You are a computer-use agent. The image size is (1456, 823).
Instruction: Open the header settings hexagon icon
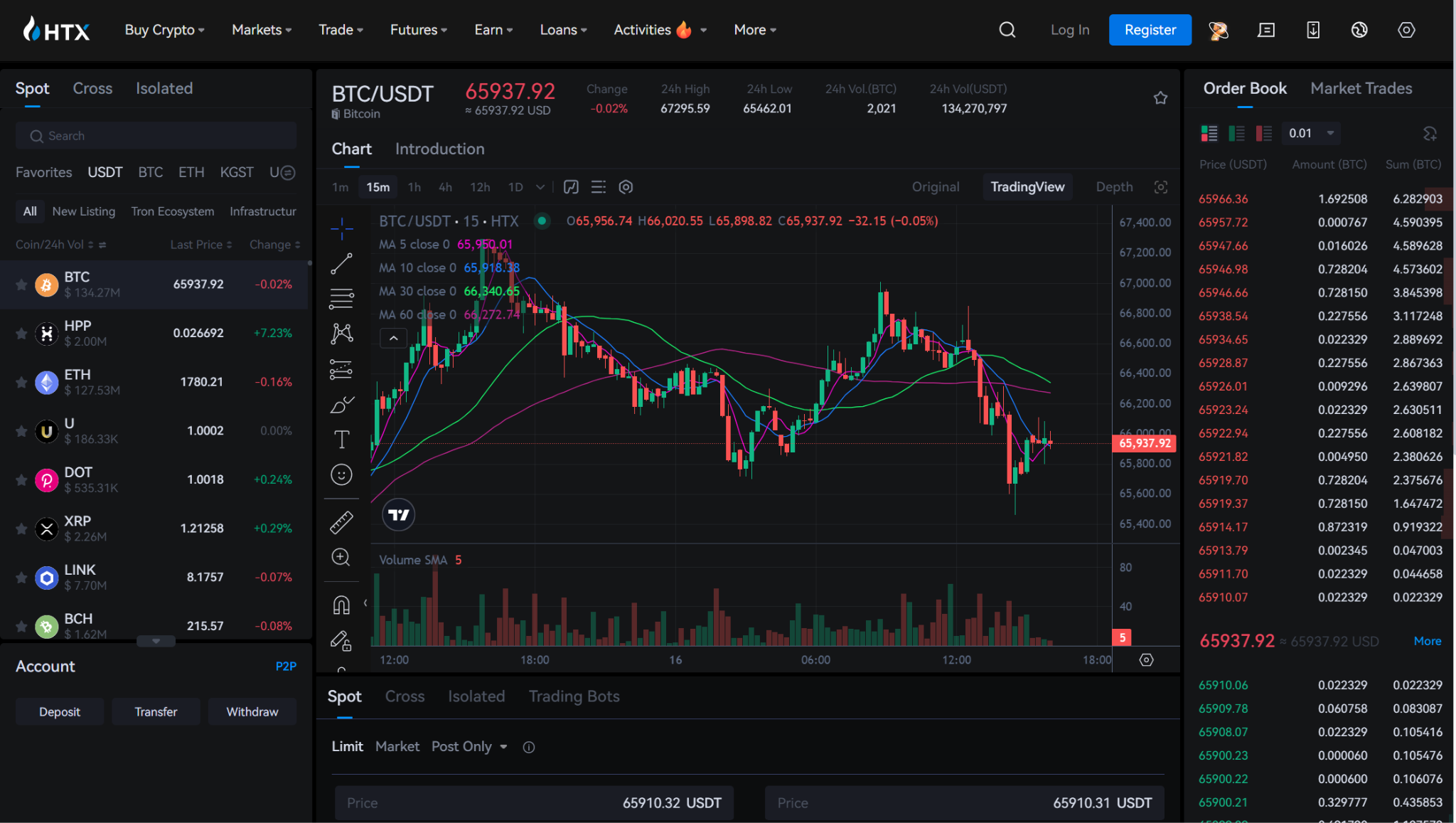point(1406,30)
